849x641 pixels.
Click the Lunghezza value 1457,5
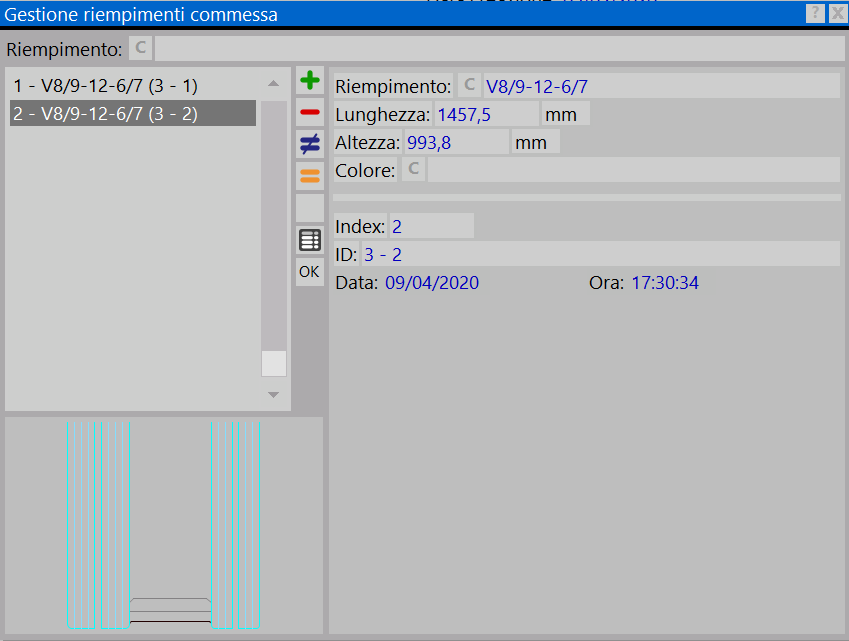click(486, 115)
